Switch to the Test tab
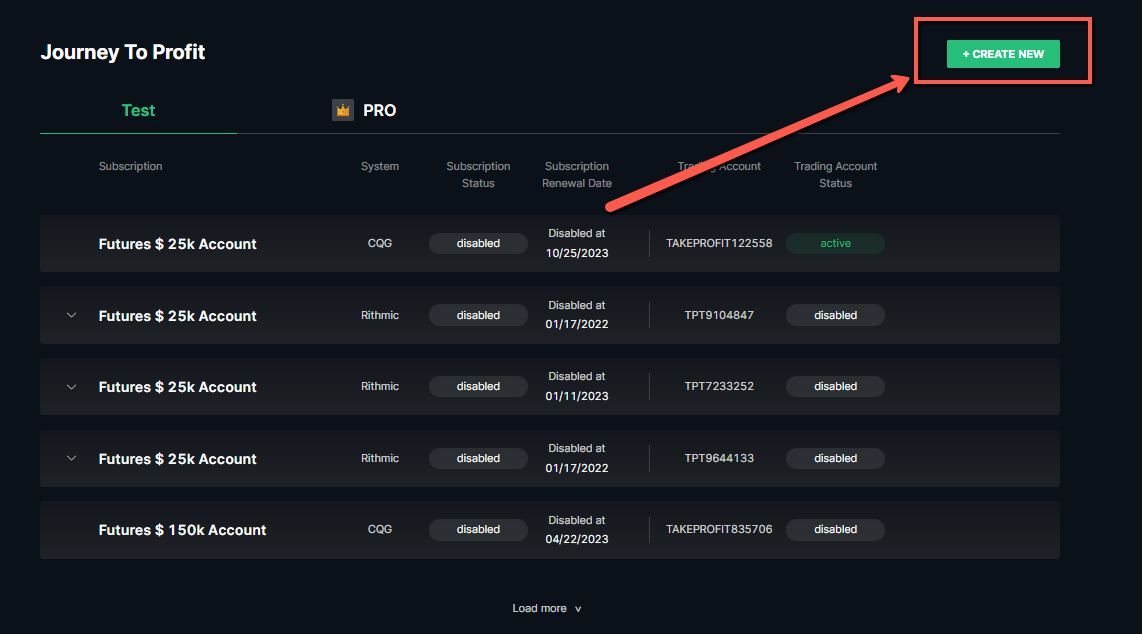Viewport: 1142px width, 634px height. pyautogui.click(x=138, y=110)
